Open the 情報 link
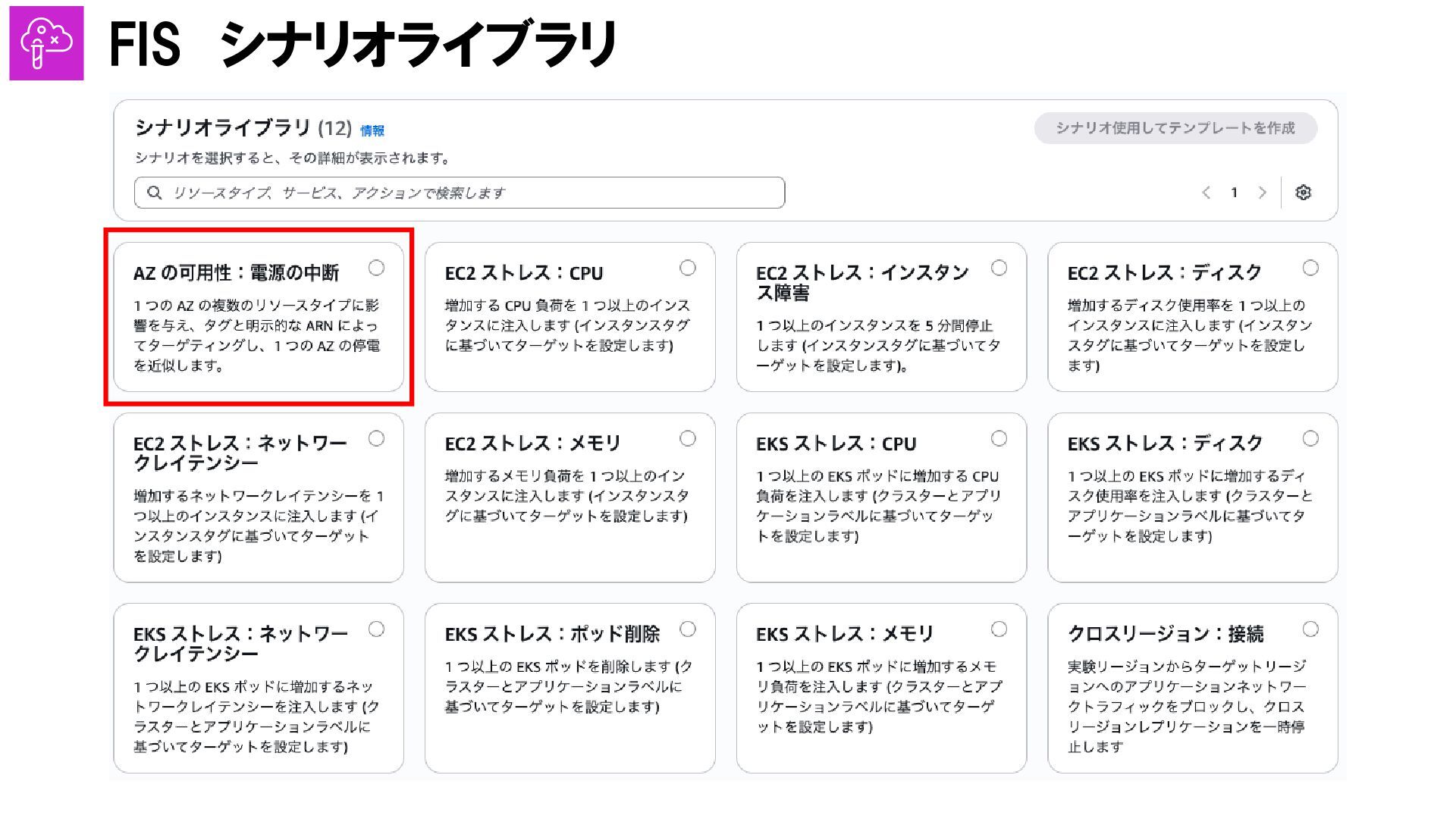The image size is (1456, 819). pos(372,131)
